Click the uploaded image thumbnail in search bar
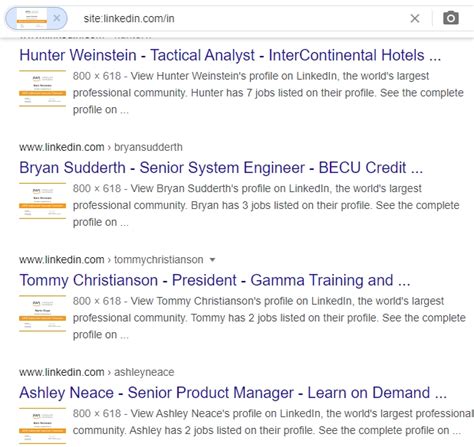Screen dimensions: 474x447 [32, 18]
